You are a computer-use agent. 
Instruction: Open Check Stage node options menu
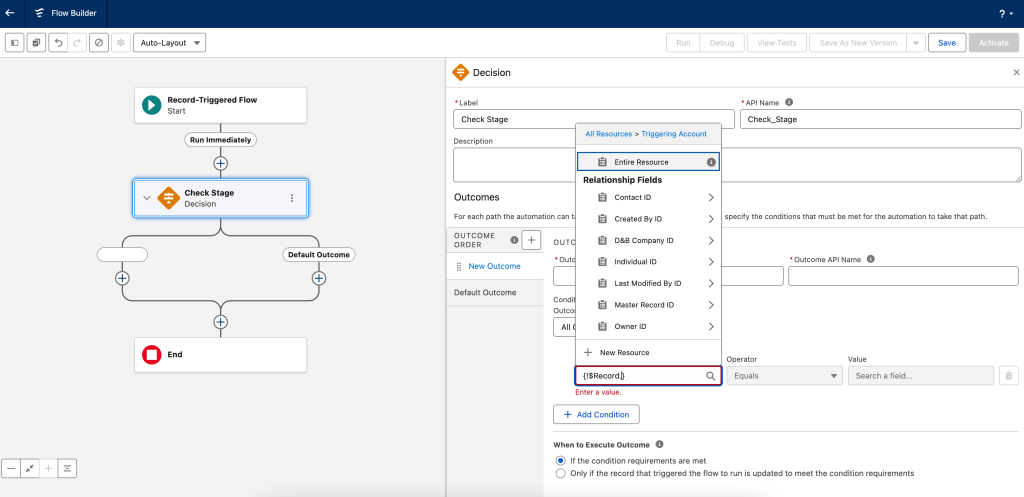[292, 198]
